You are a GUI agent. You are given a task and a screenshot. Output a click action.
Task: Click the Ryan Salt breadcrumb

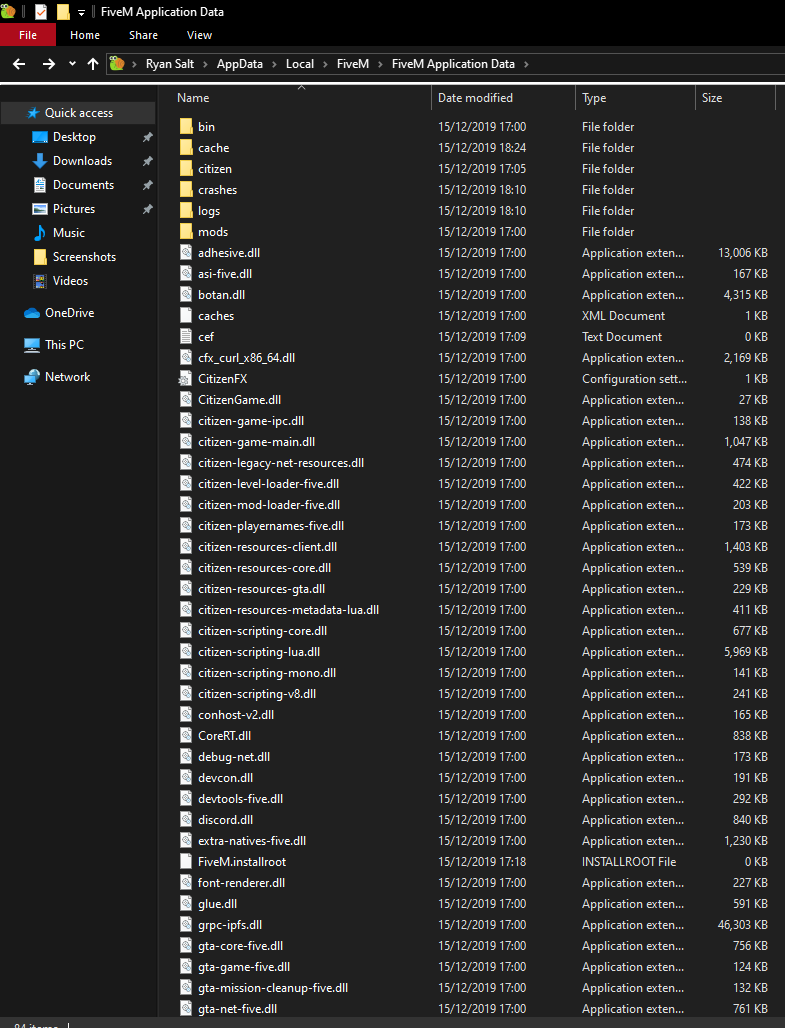pyautogui.click(x=170, y=64)
